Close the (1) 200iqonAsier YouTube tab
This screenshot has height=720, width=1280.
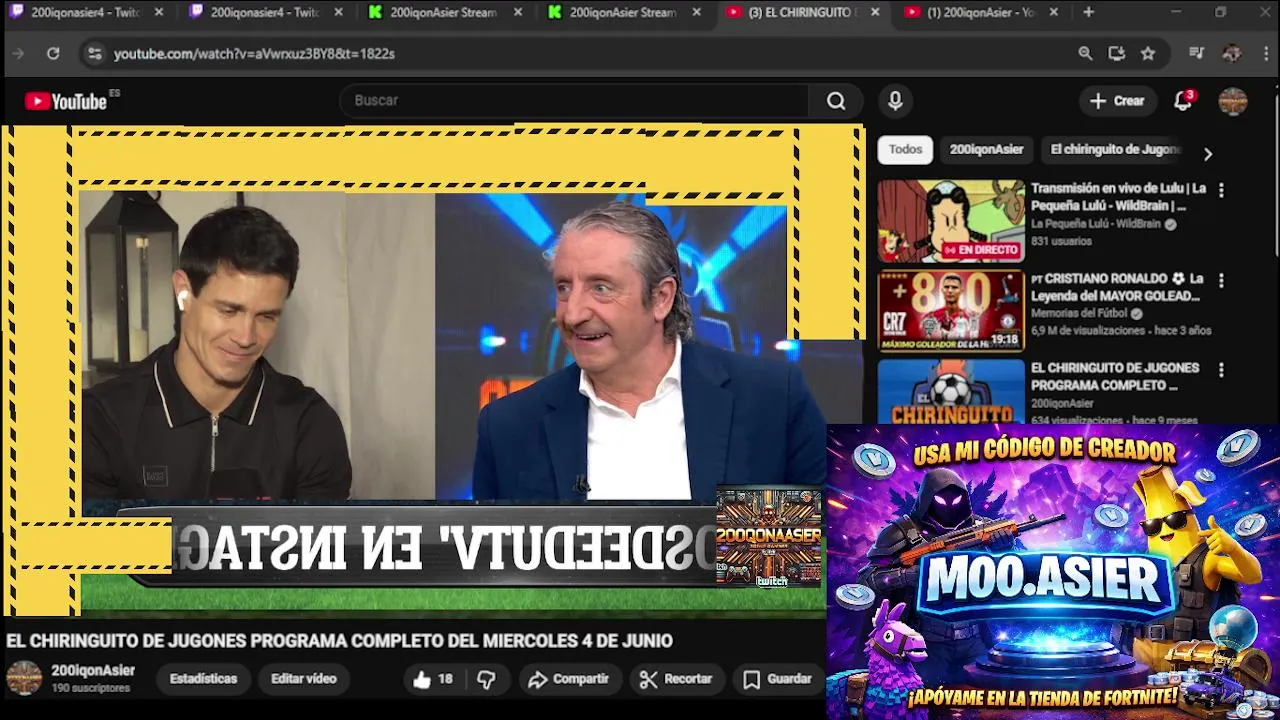[1054, 12]
